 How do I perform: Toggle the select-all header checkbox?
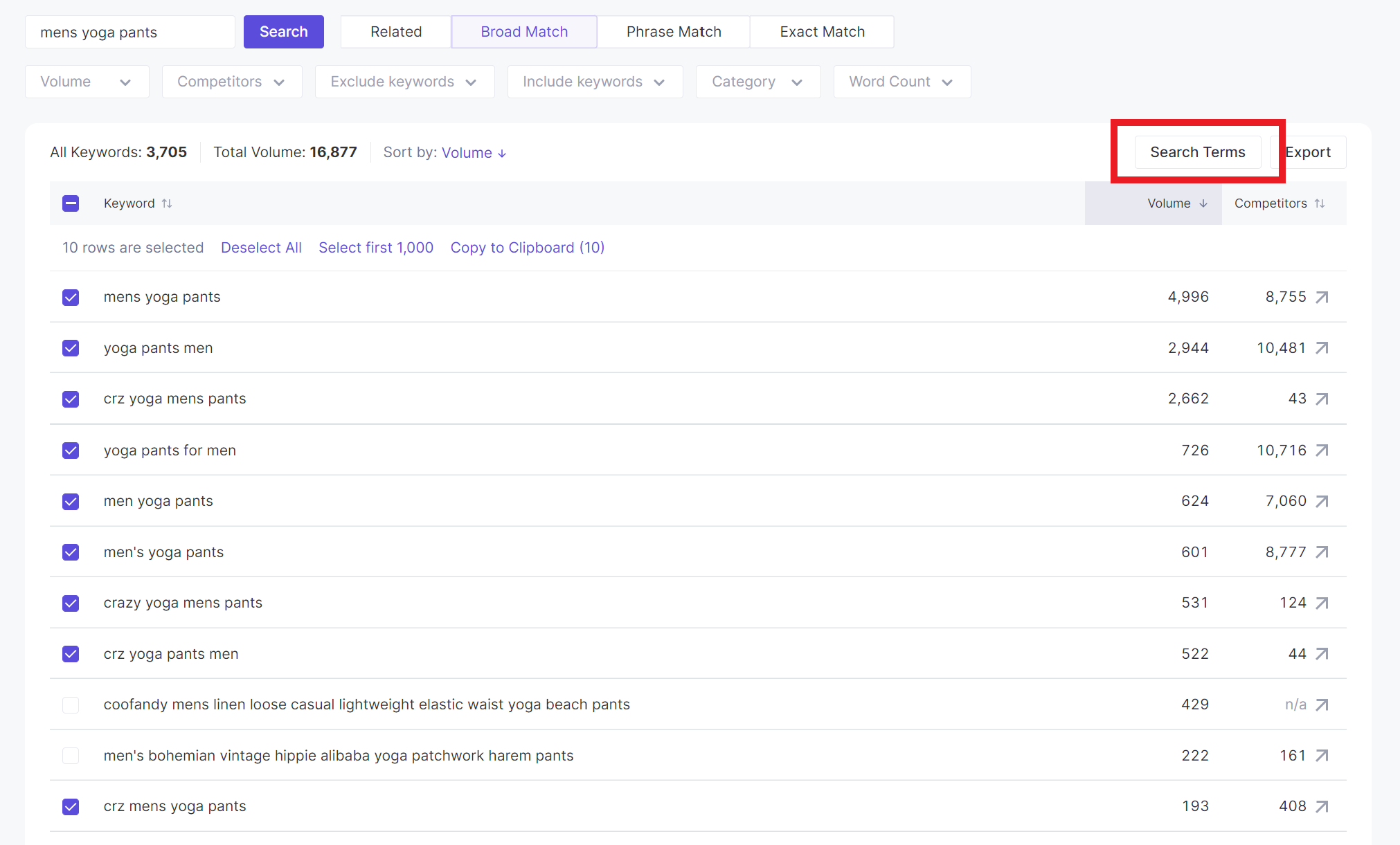pyautogui.click(x=71, y=203)
